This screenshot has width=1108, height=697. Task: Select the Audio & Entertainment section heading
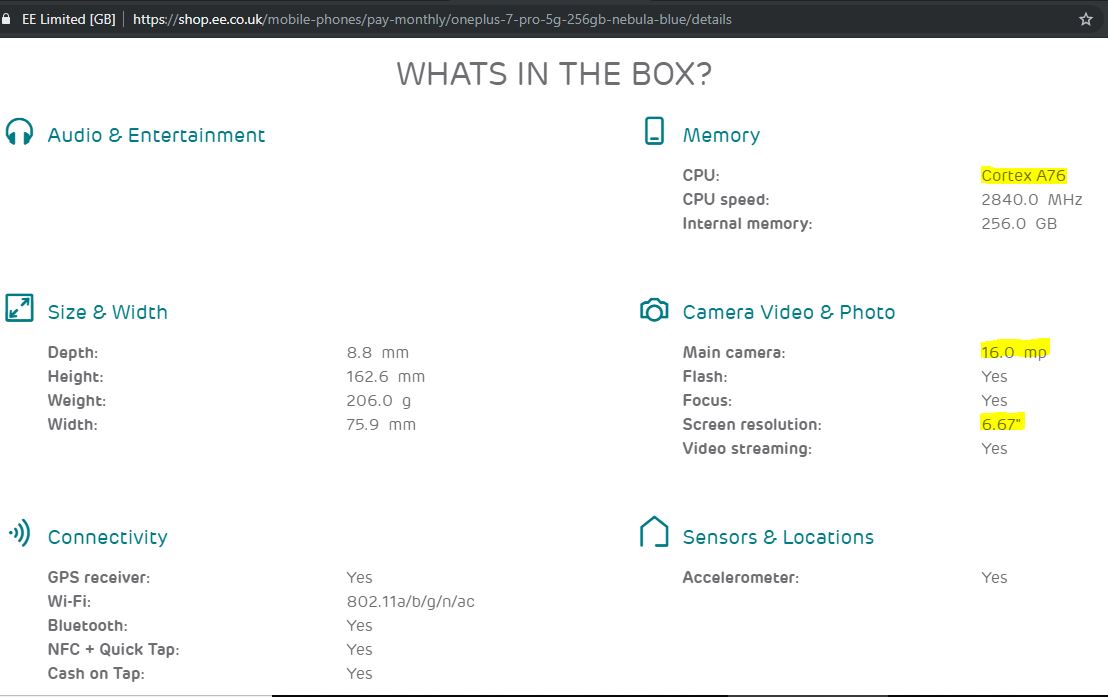[157, 135]
